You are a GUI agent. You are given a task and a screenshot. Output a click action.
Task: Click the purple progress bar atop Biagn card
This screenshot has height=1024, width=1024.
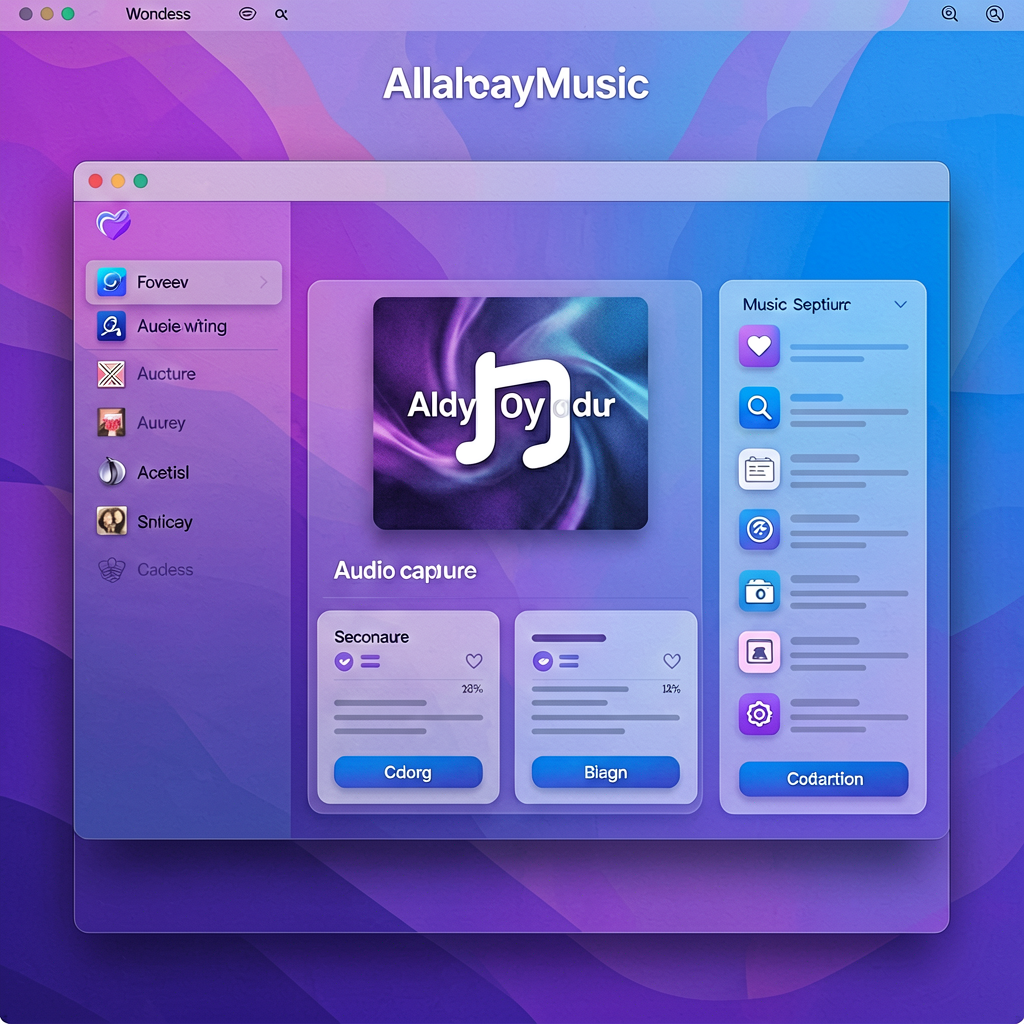point(569,638)
